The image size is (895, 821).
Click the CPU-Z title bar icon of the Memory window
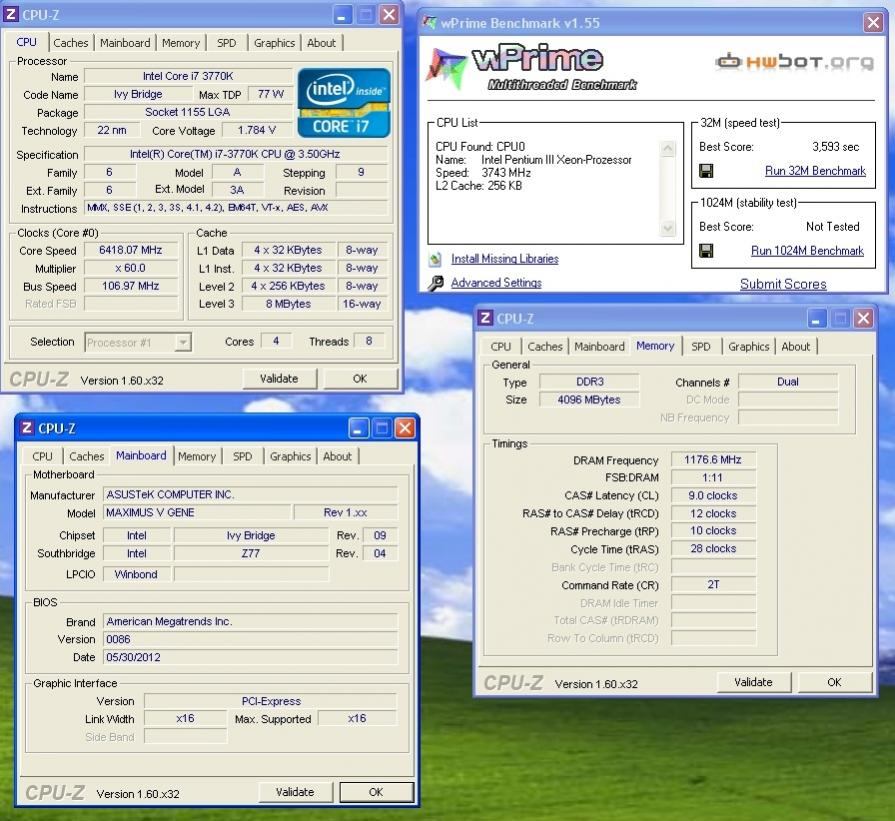485,318
